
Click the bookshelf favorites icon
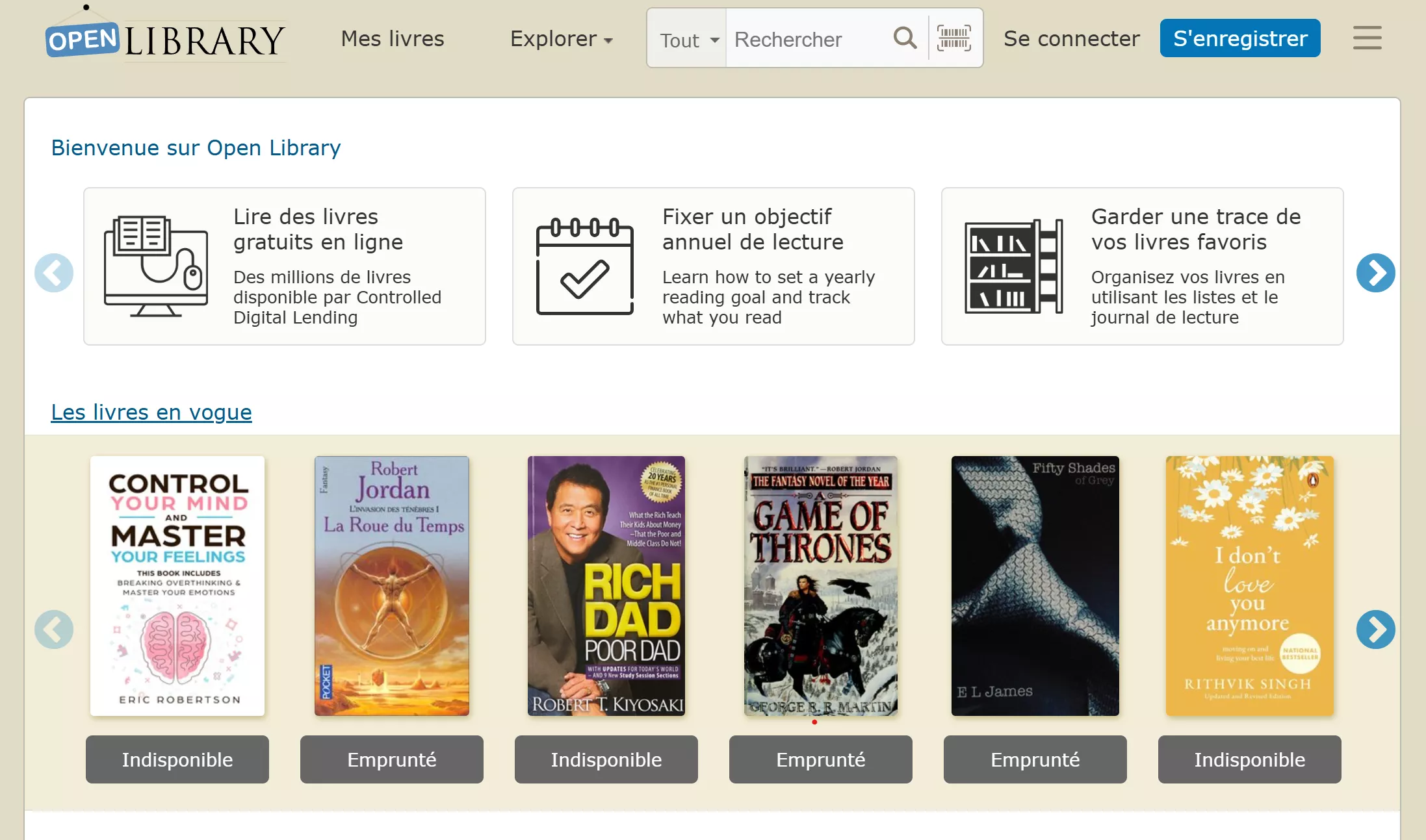(x=1013, y=266)
